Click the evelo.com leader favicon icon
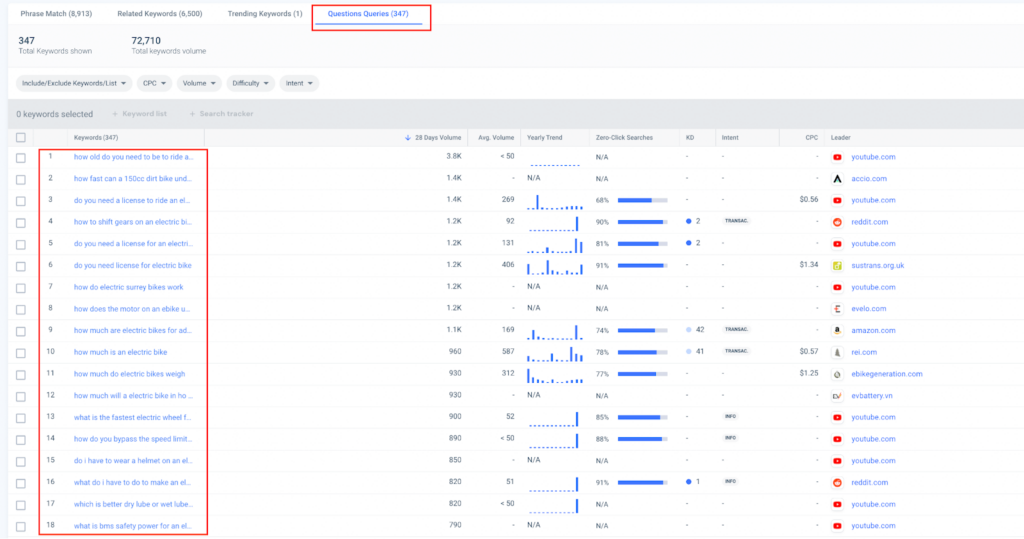 click(837, 309)
